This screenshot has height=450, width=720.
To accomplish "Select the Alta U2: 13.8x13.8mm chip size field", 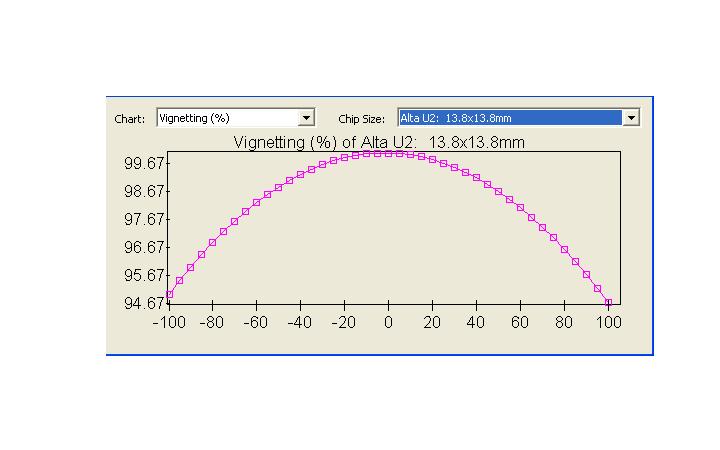I will click(518, 118).
